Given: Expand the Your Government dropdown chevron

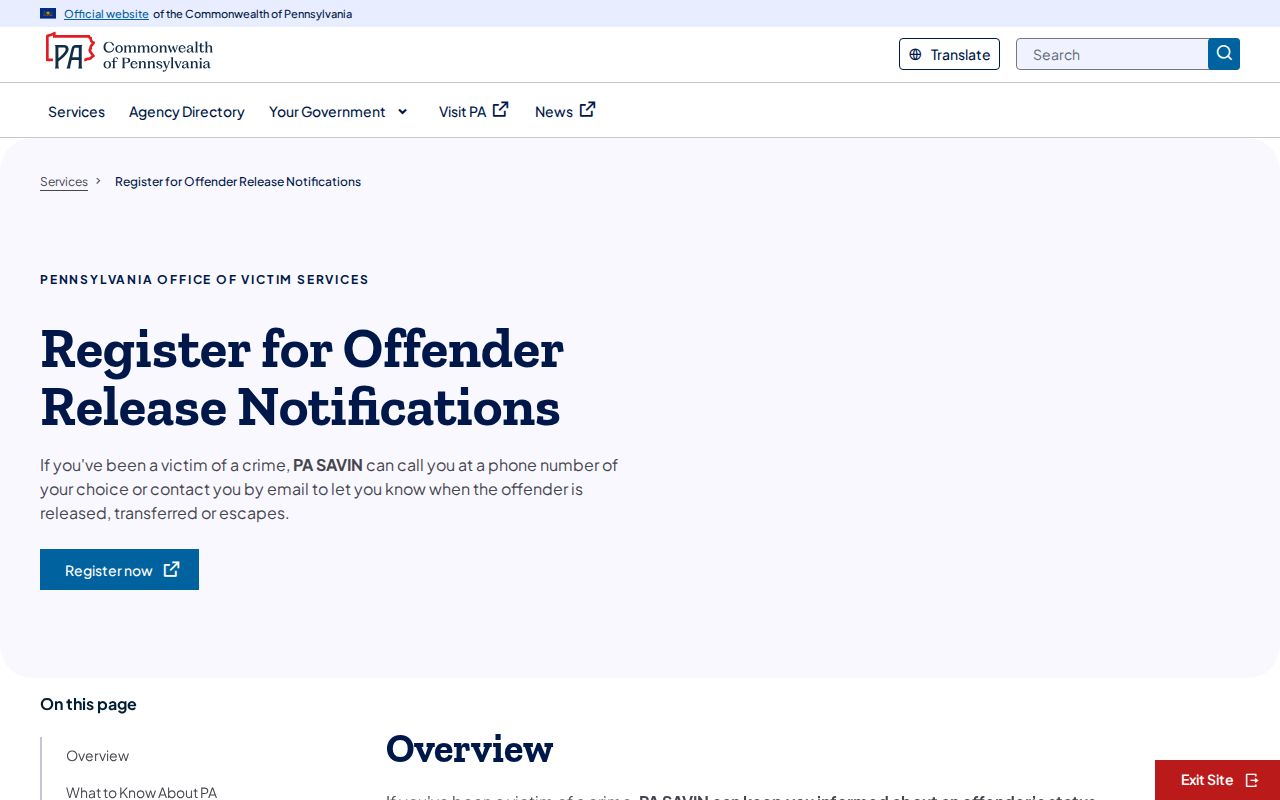Looking at the screenshot, I should pyautogui.click(x=402, y=112).
